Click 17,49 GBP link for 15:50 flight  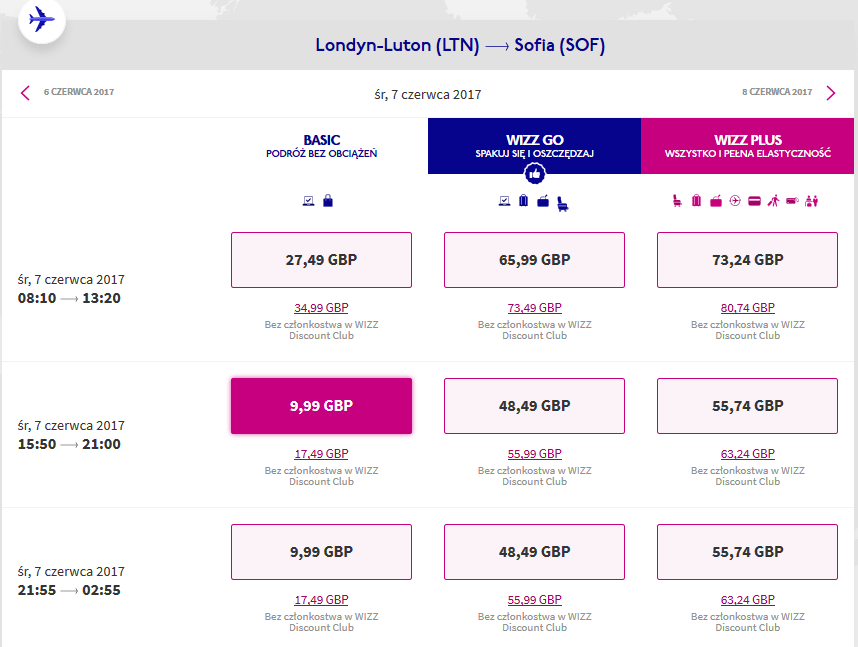(x=321, y=454)
